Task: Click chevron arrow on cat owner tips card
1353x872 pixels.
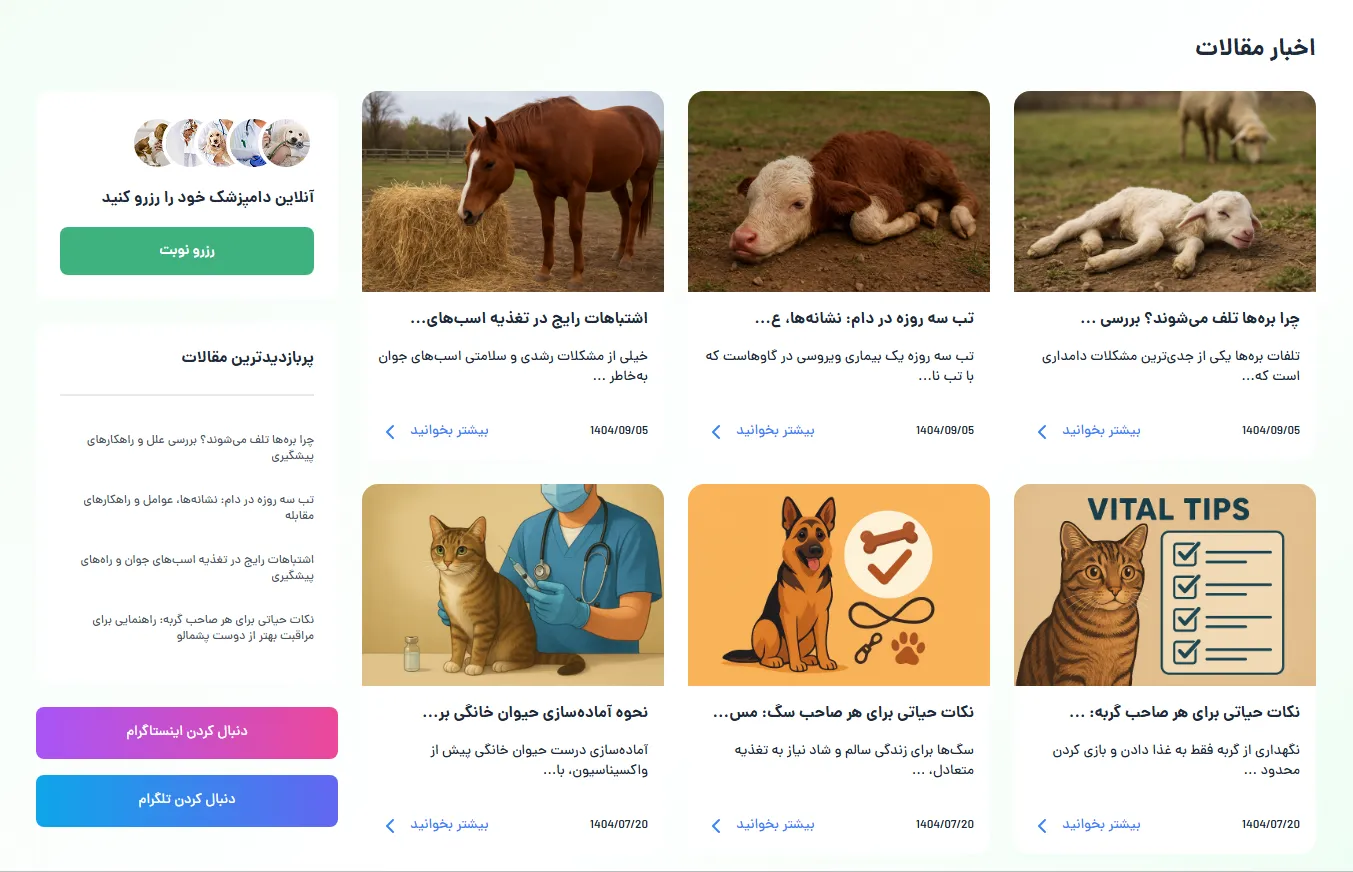Action: 1042,825
